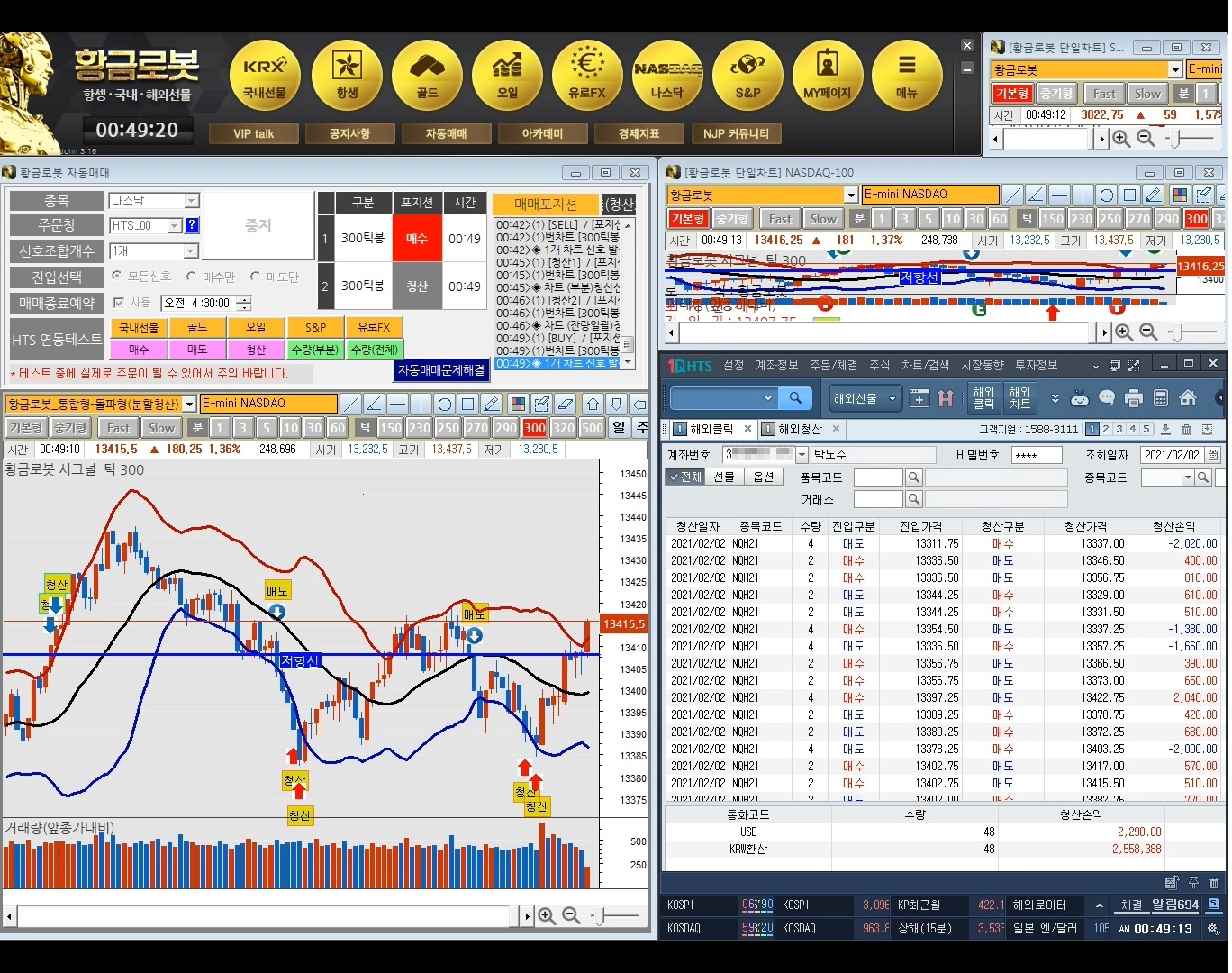Expand strategy dropdown 황금로봇_통합형-돌파형(분할청산)
The image size is (1232, 973).
[x=189, y=404]
